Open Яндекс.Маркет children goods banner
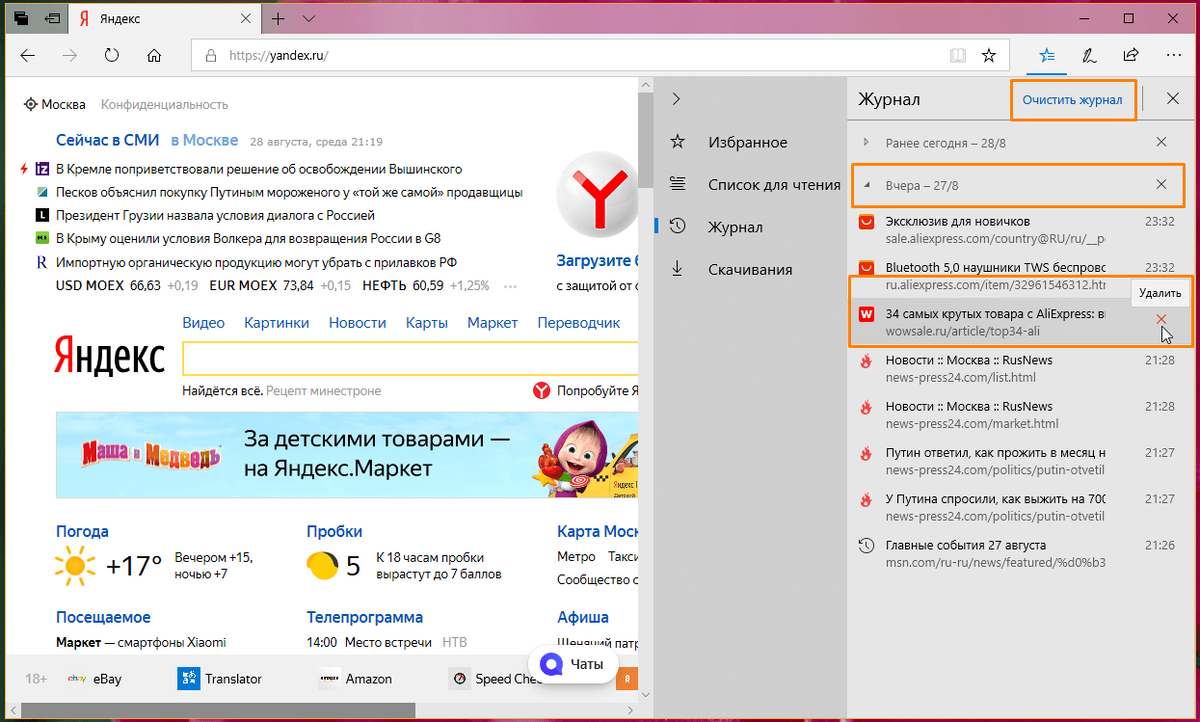Image resolution: width=1200 pixels, height=722 pixels. coord(347,455)
